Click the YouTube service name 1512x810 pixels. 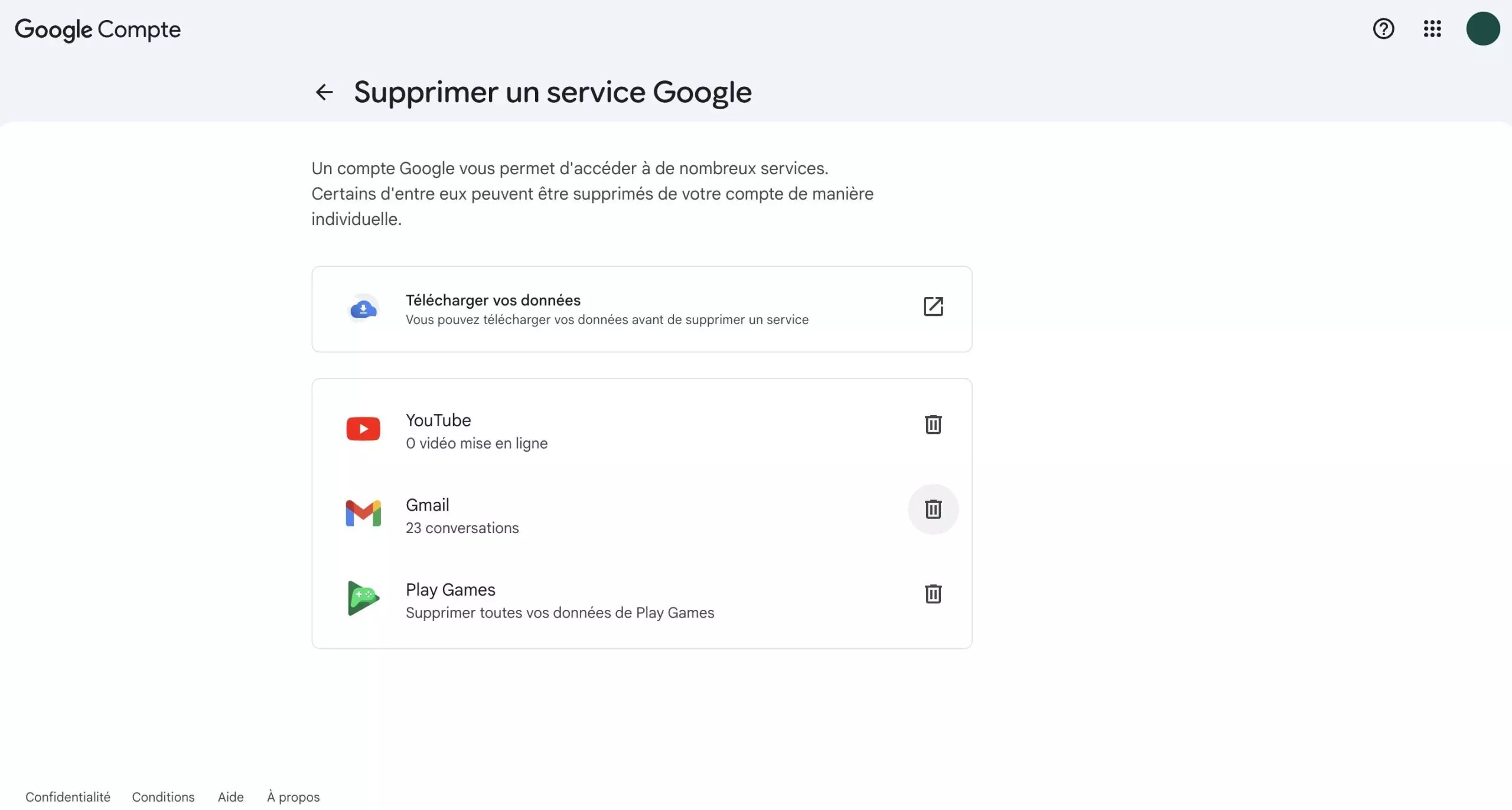[438, 420]
